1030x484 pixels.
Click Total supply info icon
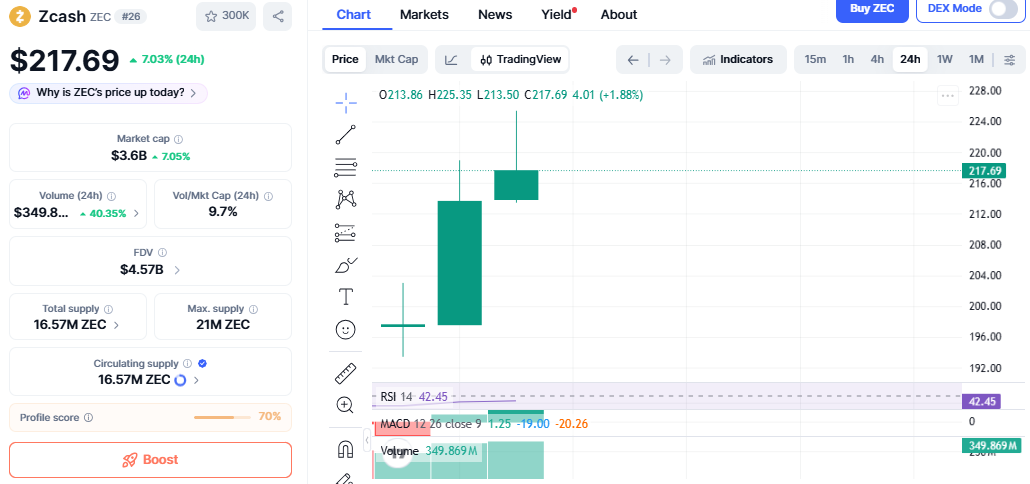pyautogui.click(x=108, y=309)
